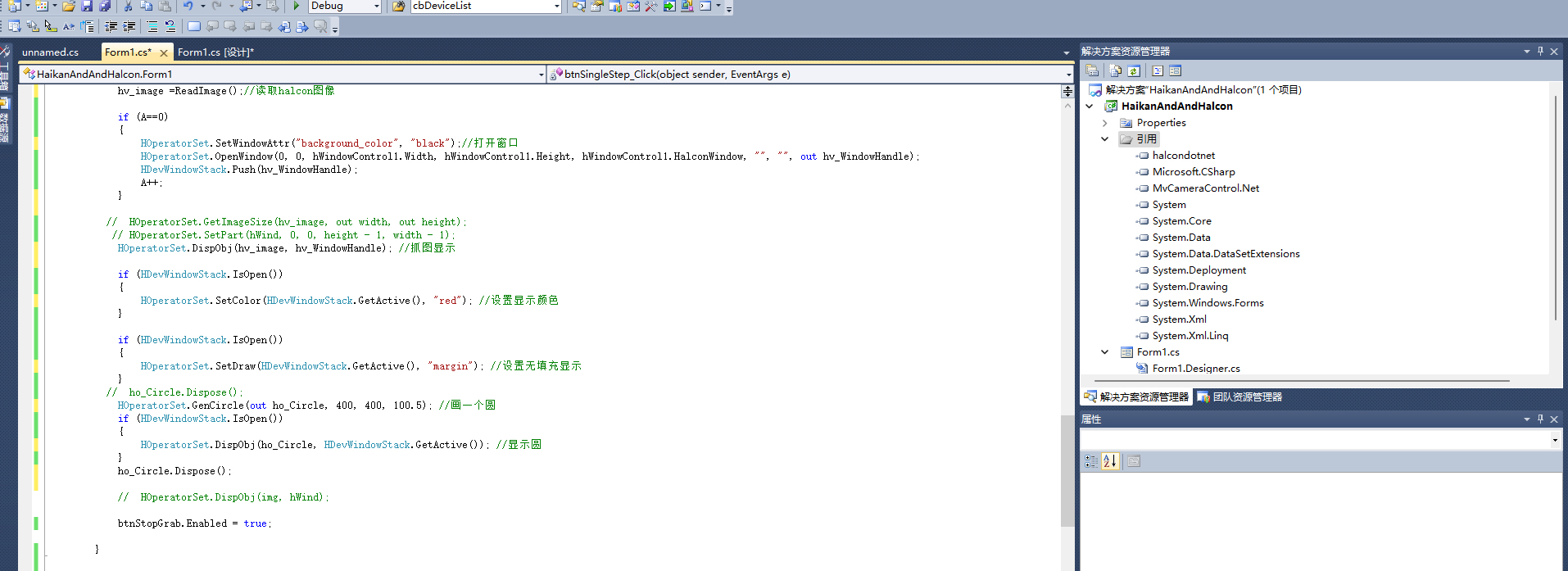Toggle Categorized view in Properties panel

point(1091,461)
